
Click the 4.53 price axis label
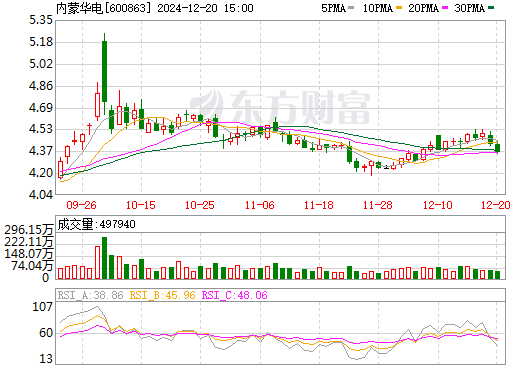point(41,129)
